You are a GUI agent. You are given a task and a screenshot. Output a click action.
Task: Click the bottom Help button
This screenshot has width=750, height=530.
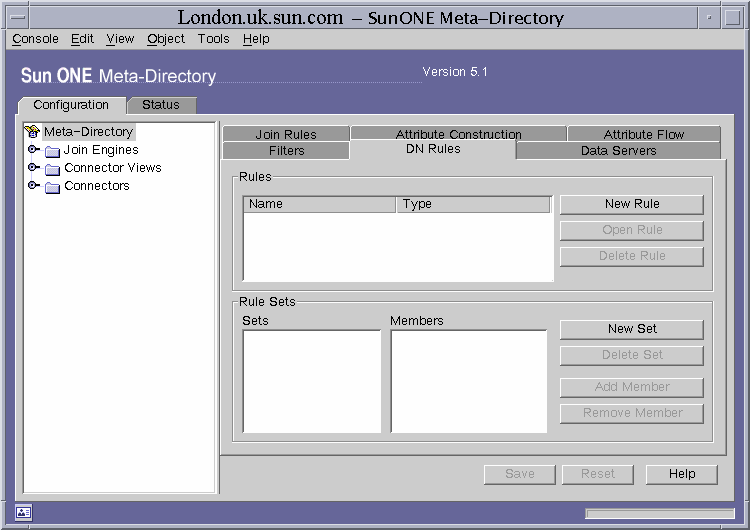682,474
